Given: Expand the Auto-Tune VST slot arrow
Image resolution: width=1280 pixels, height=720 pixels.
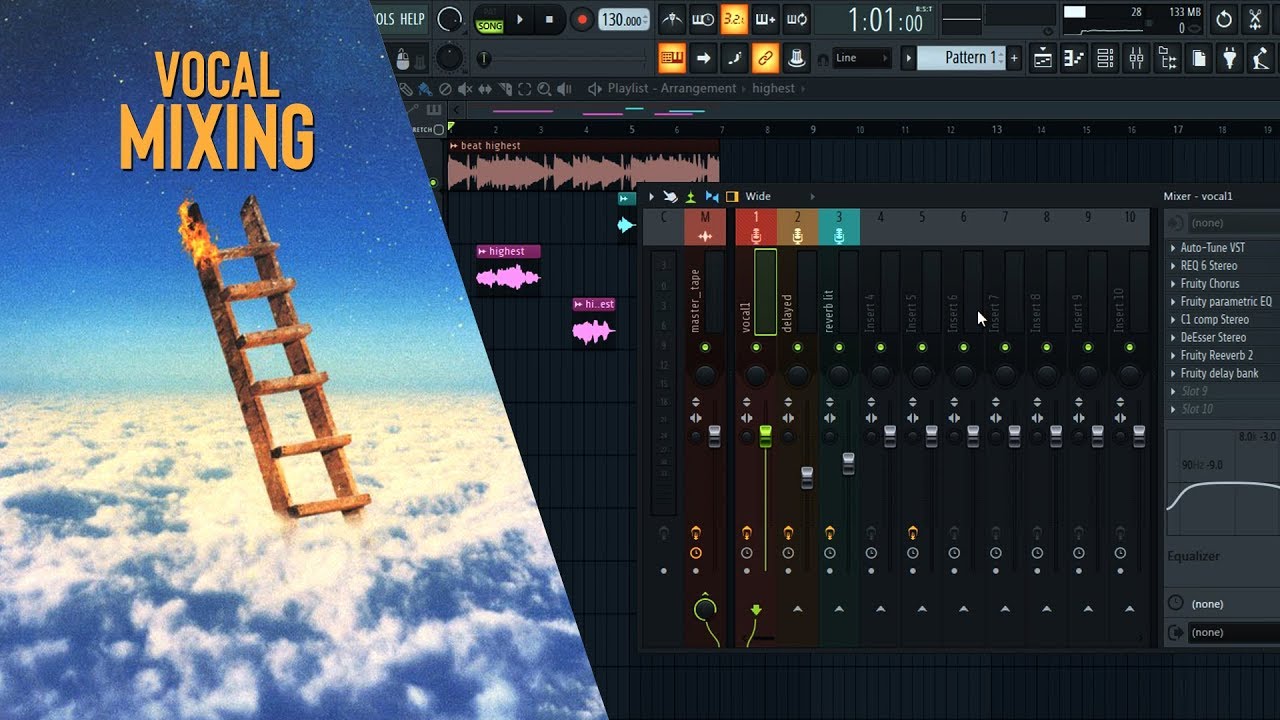Looking at the screenshot, I should [1173, 248].
